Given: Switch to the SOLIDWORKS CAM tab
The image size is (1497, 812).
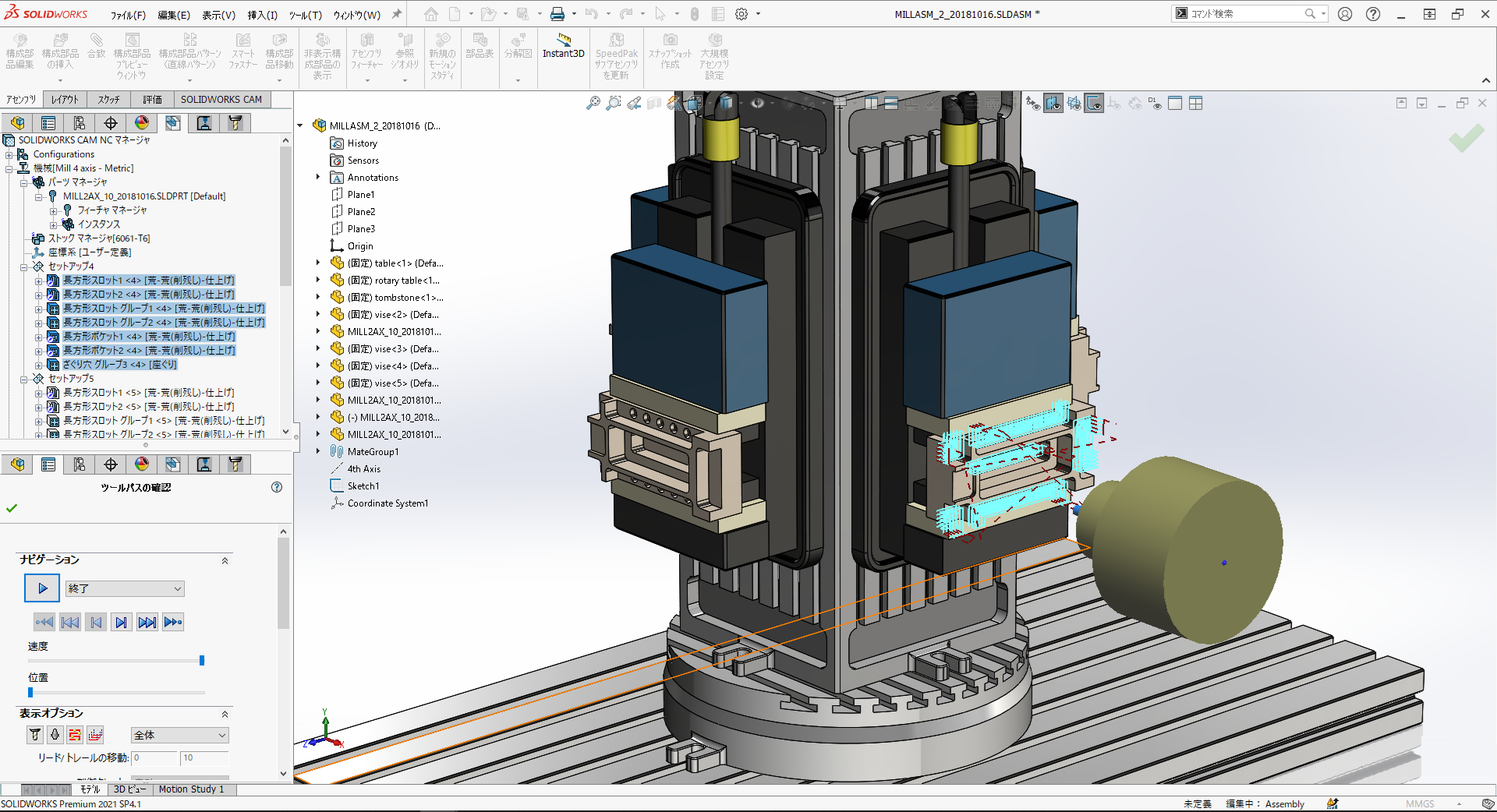Looking at the screenshot, I should tap(221, 99).
